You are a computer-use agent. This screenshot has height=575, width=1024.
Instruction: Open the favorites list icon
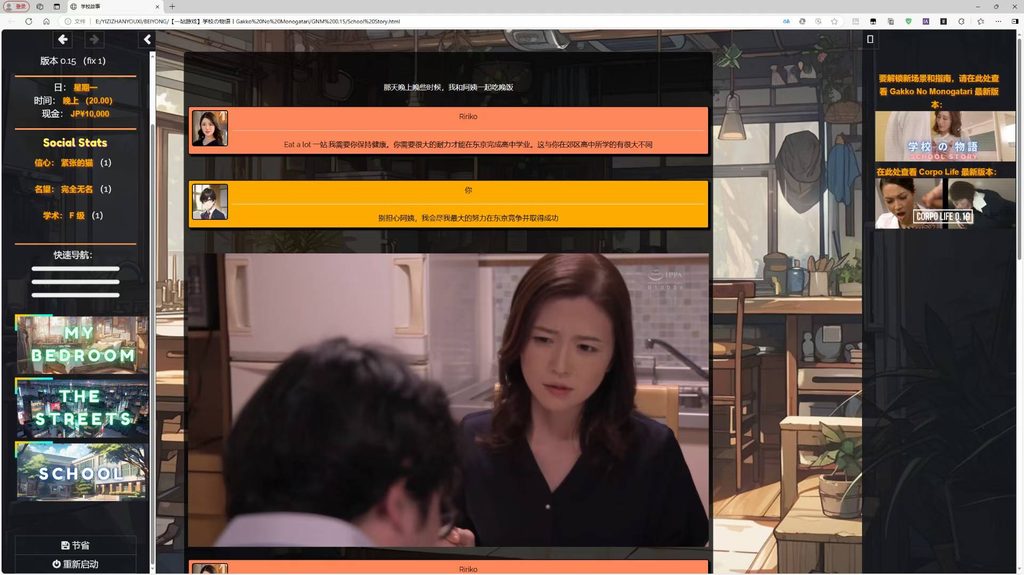coord(980,21)
